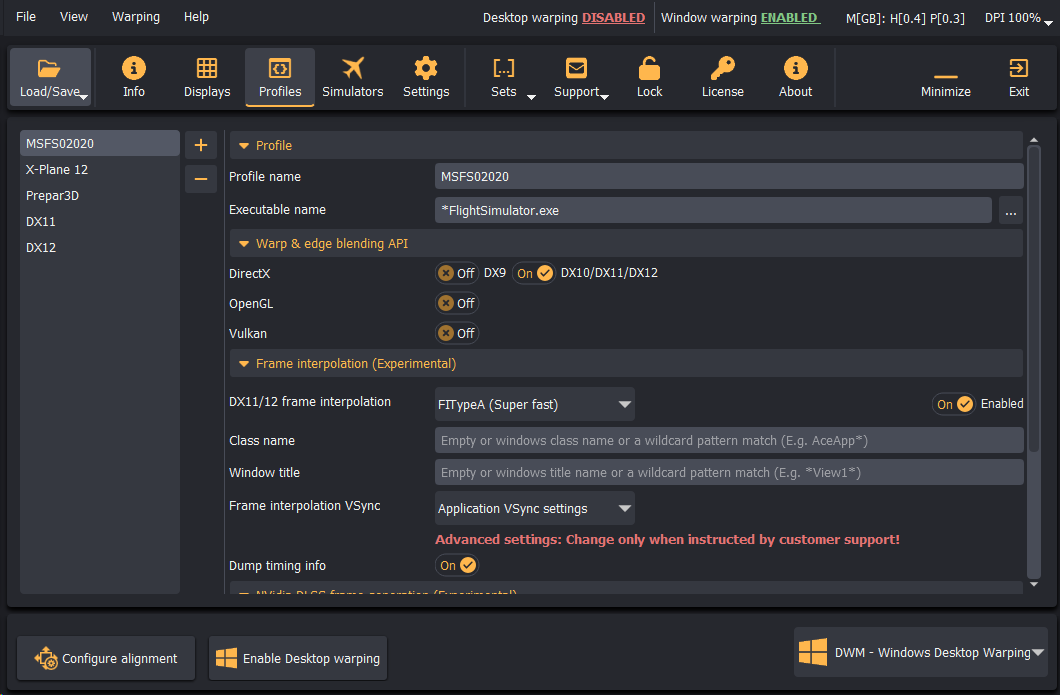The image size is (1060, 695).
Task: Select the Profiles toolbar icon
Action: point(280,77)
